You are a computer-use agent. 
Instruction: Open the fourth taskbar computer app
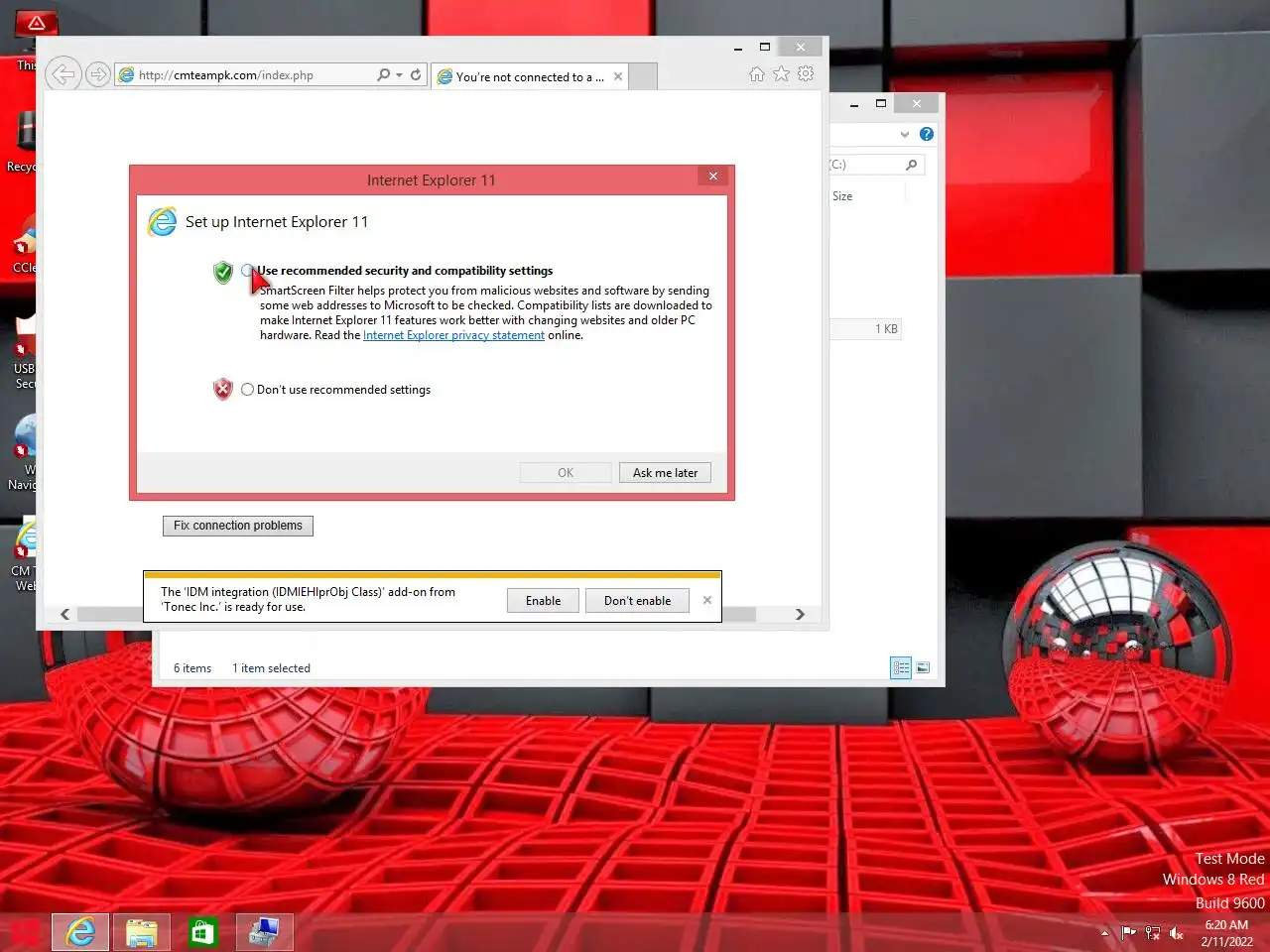(265, 932)
